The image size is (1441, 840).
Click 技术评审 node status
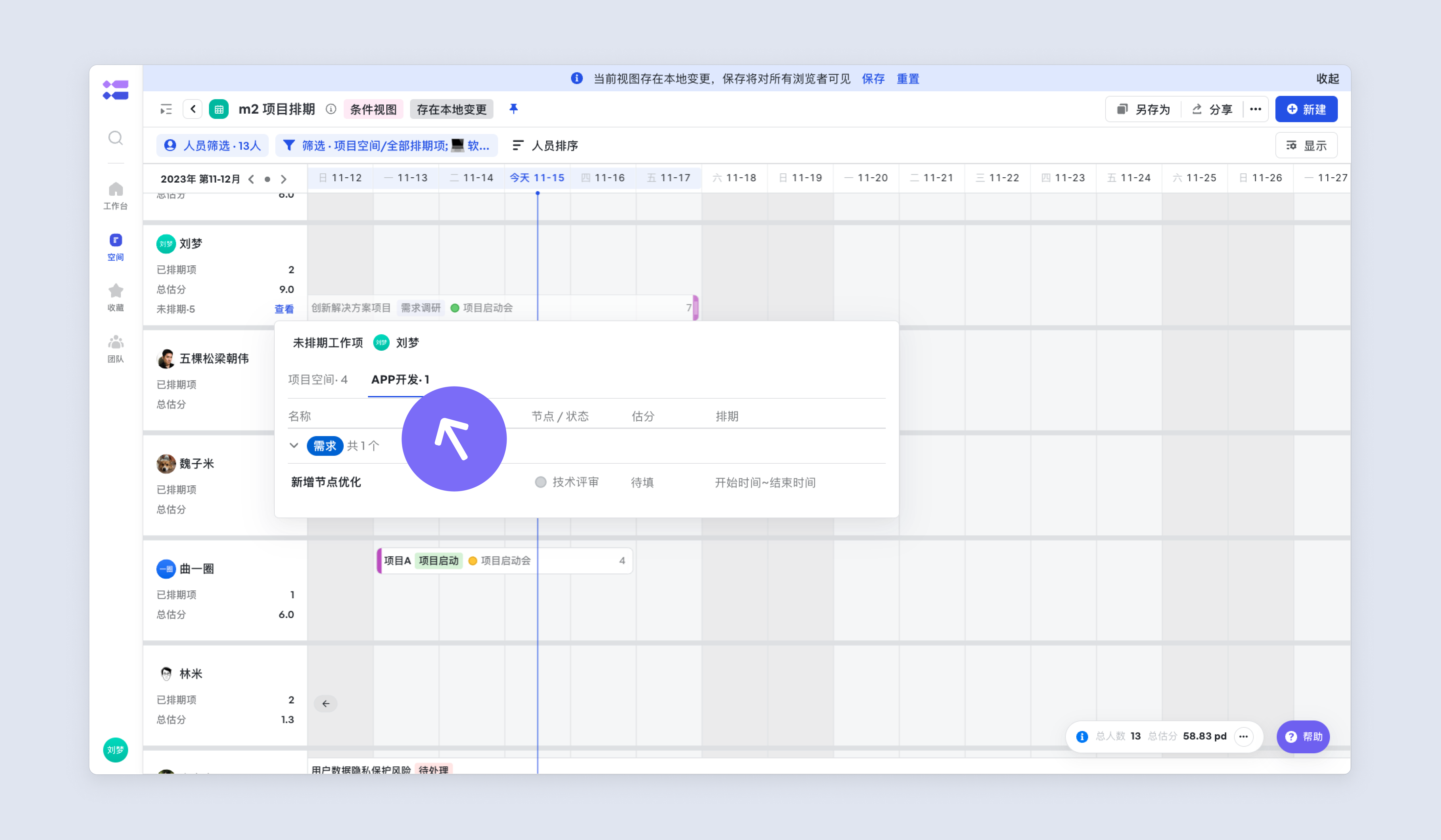tap(567, 482)
